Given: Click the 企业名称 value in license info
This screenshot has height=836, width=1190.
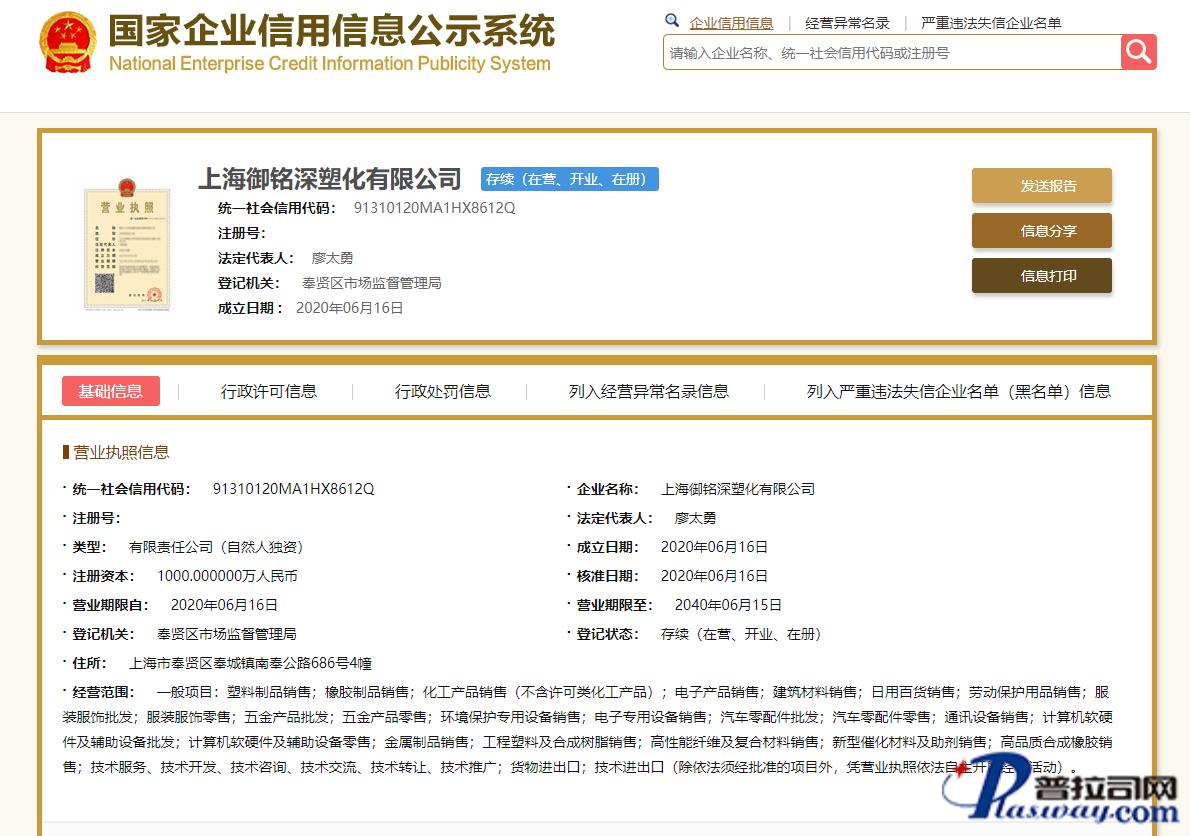Looking at the screenshot, I should pyautogui.click(x=738, y=489).
